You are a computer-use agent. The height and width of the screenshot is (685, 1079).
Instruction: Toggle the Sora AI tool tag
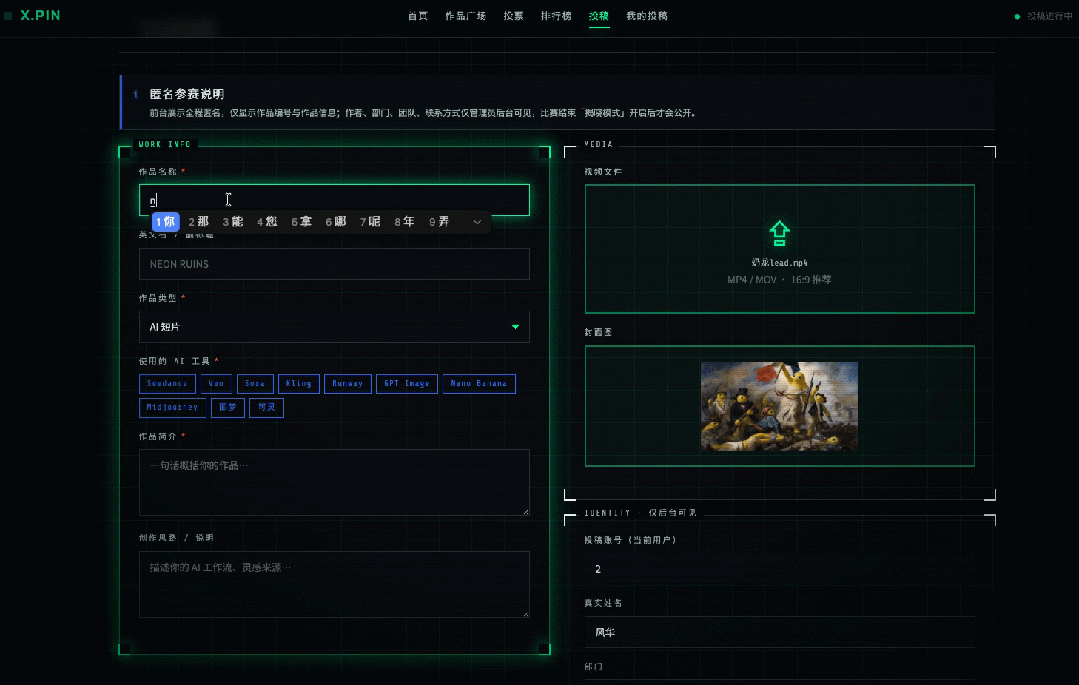[x=255, y=383]
